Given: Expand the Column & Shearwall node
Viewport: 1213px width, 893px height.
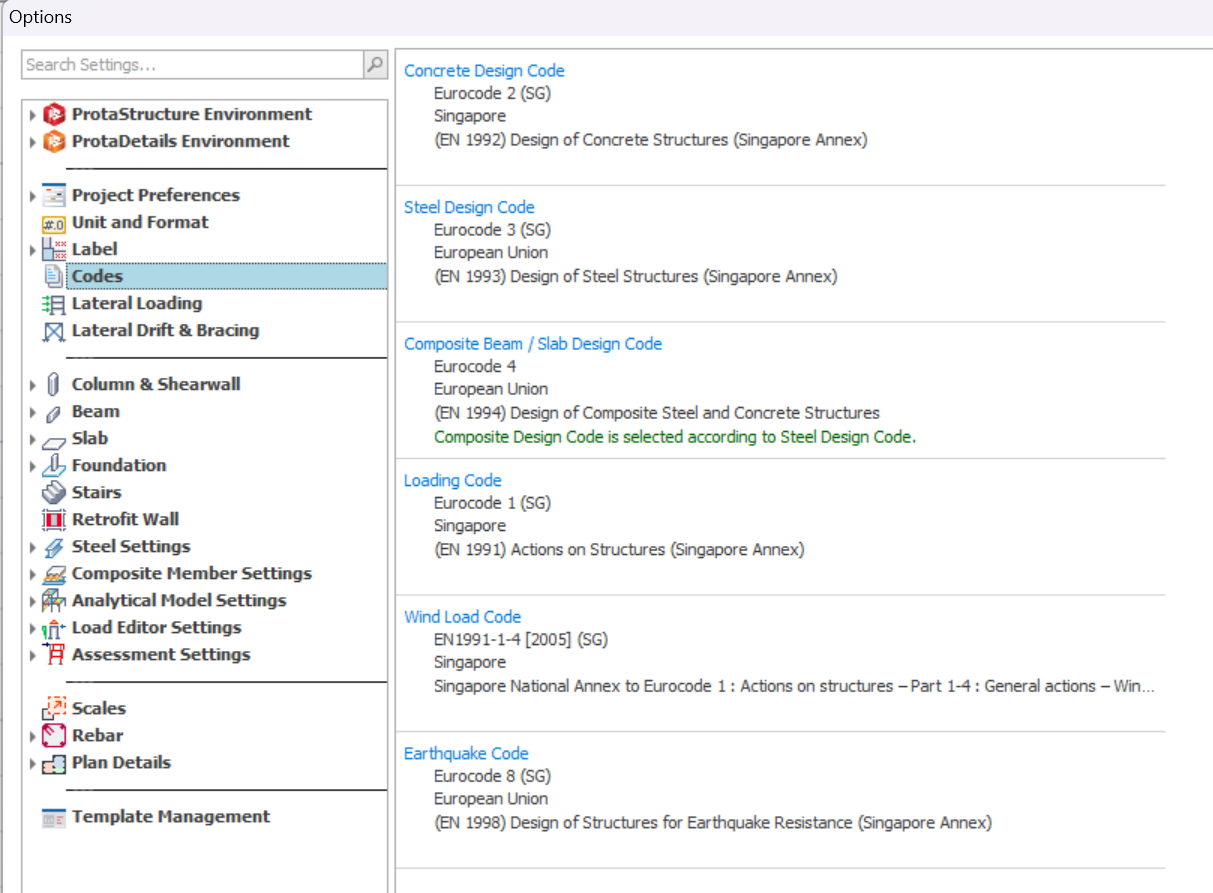Looking at the screenshot, I should click(x=33, y=385).
